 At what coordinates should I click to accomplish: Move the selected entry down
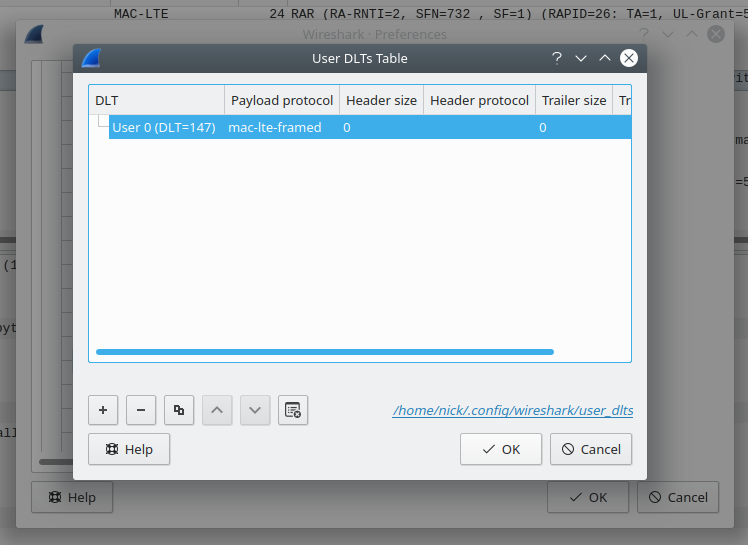point(255,410)
